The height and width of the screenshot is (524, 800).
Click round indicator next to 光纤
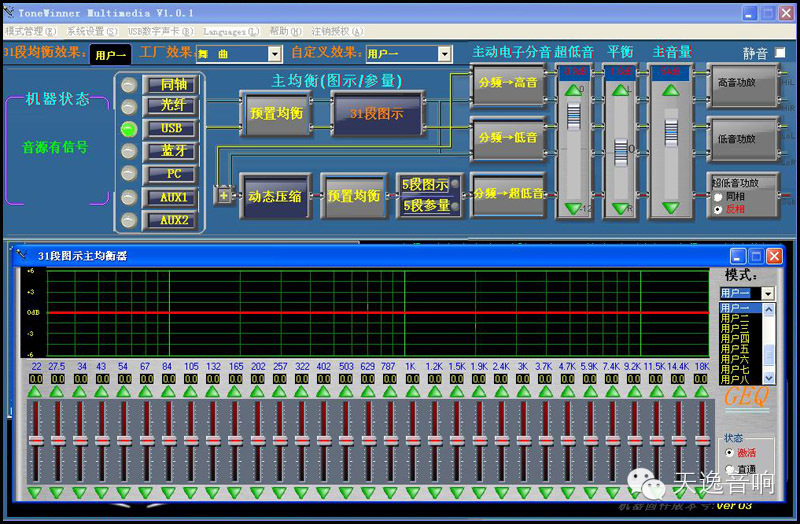(129, 107)
